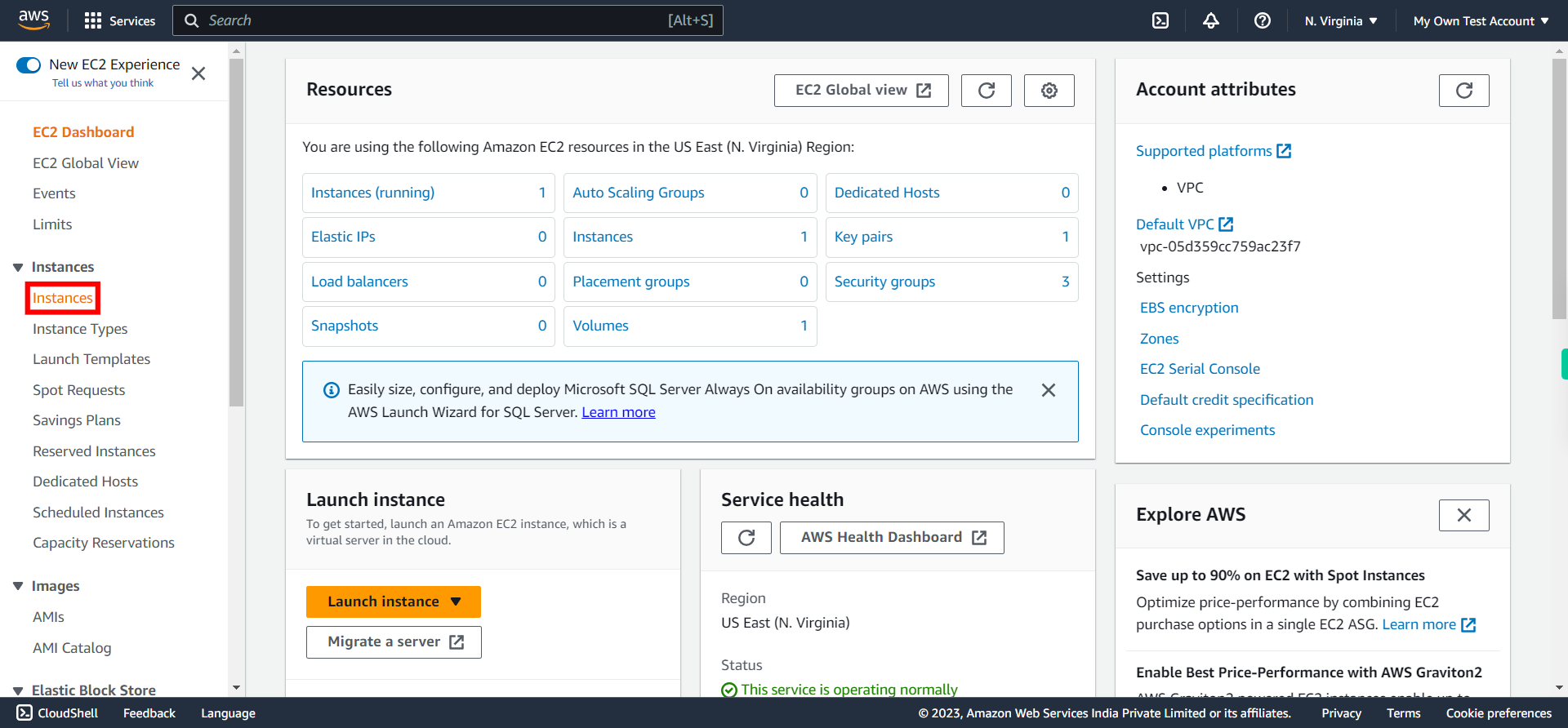Screen dimensions: 1568x728
Task: Open Capacity Reservations in sidebar
Action: [104, 543]
